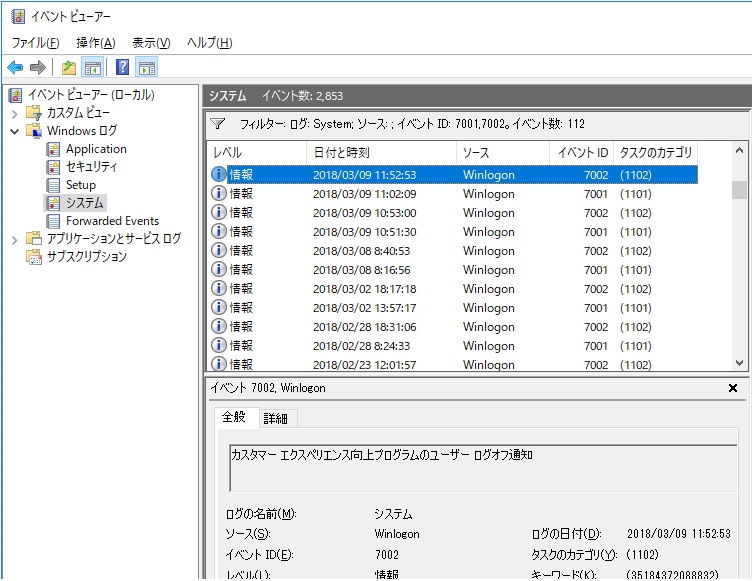Sort by the ソース column header

tap(503, 153)
